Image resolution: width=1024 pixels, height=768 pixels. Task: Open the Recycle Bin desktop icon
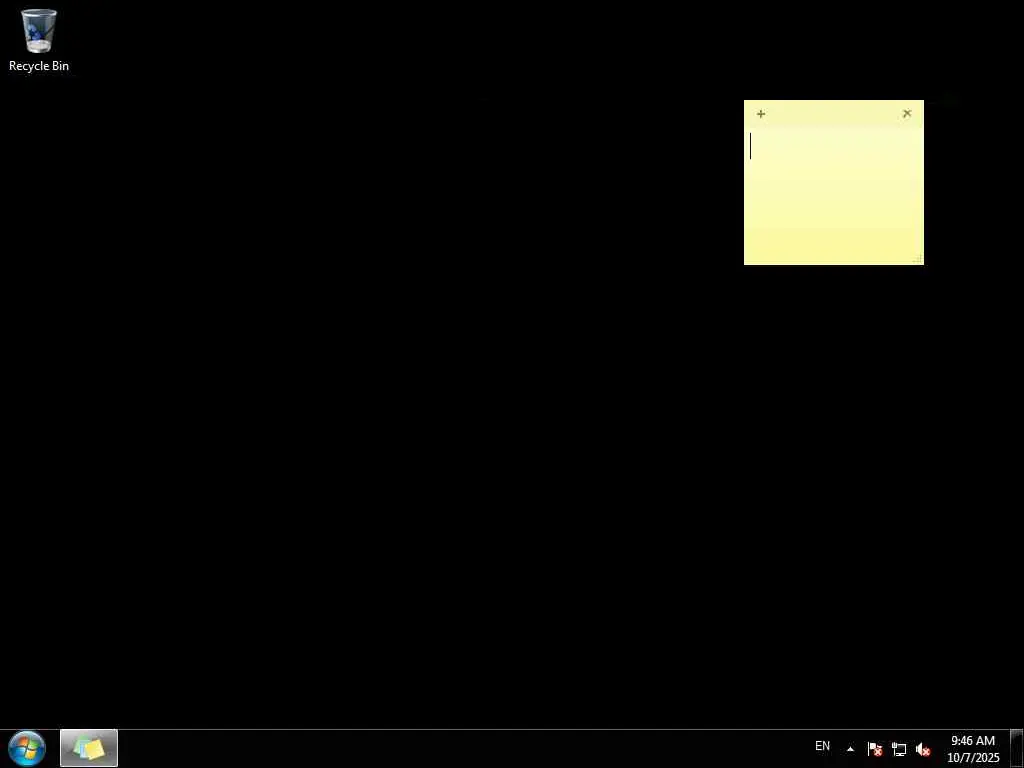point(39,40)
